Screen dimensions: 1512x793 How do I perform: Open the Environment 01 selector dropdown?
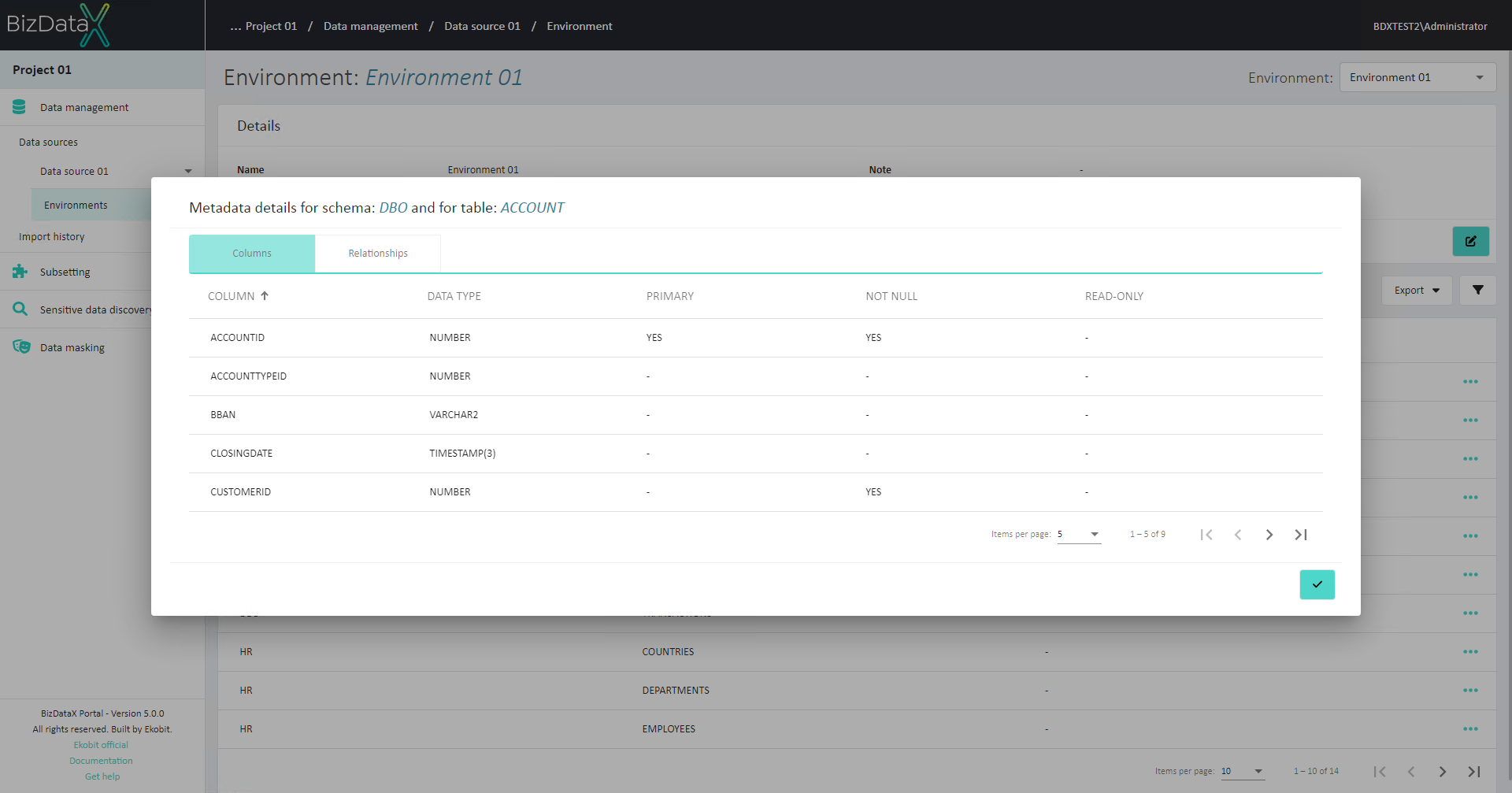(1417, 77)
